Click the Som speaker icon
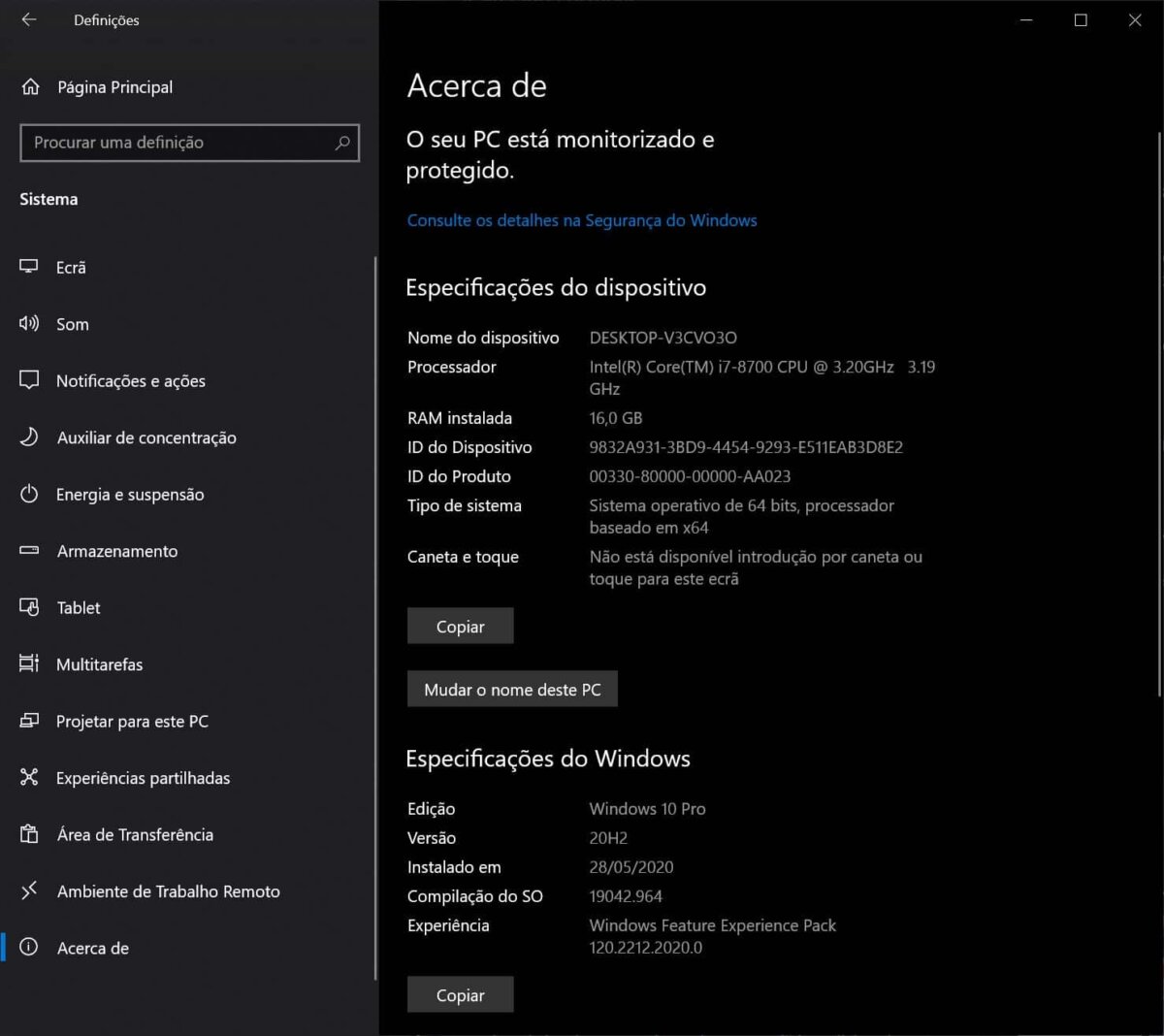 point(29,323)
